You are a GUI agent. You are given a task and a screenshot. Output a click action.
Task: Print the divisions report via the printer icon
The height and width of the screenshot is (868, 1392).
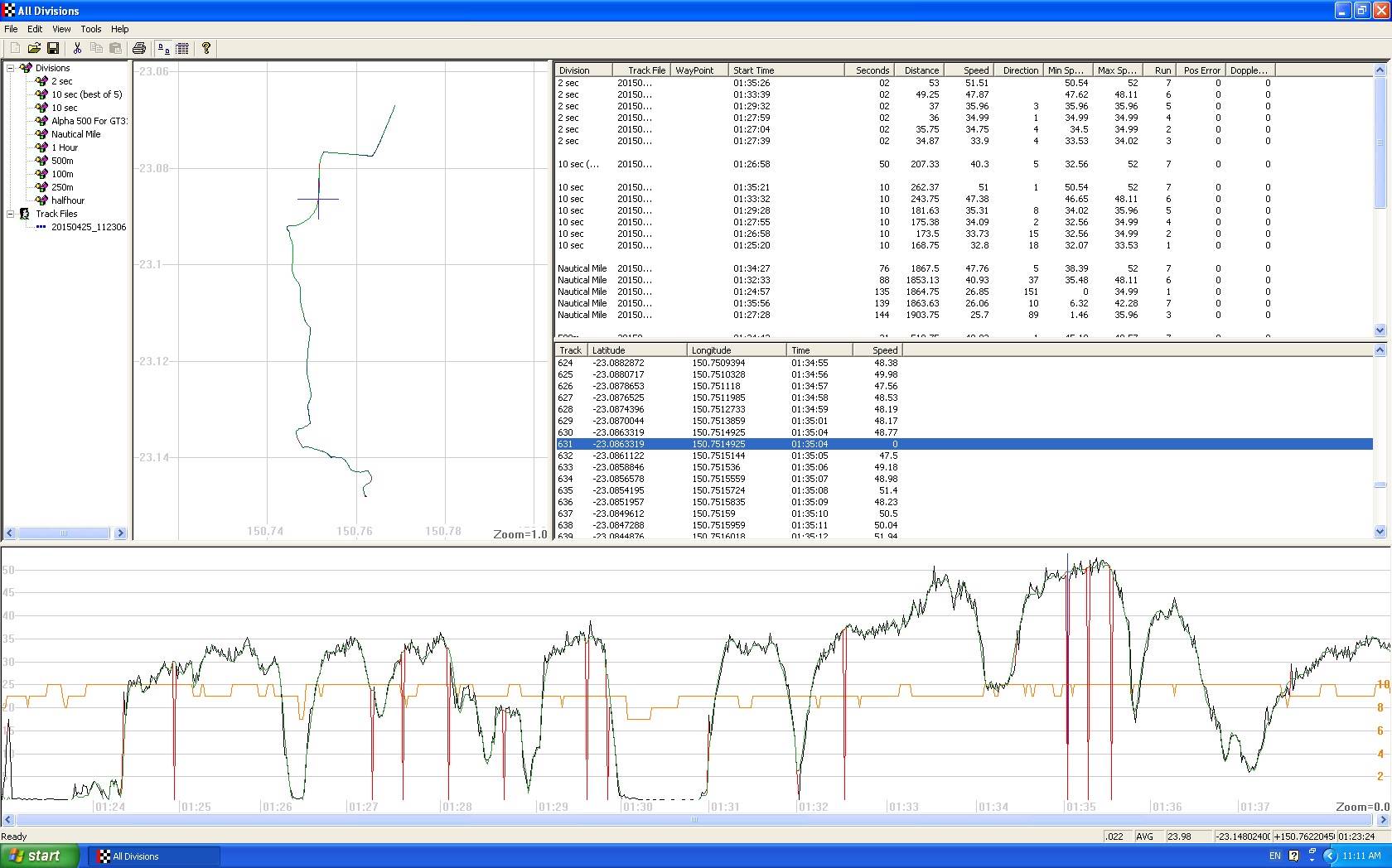(x=139, y=48)
